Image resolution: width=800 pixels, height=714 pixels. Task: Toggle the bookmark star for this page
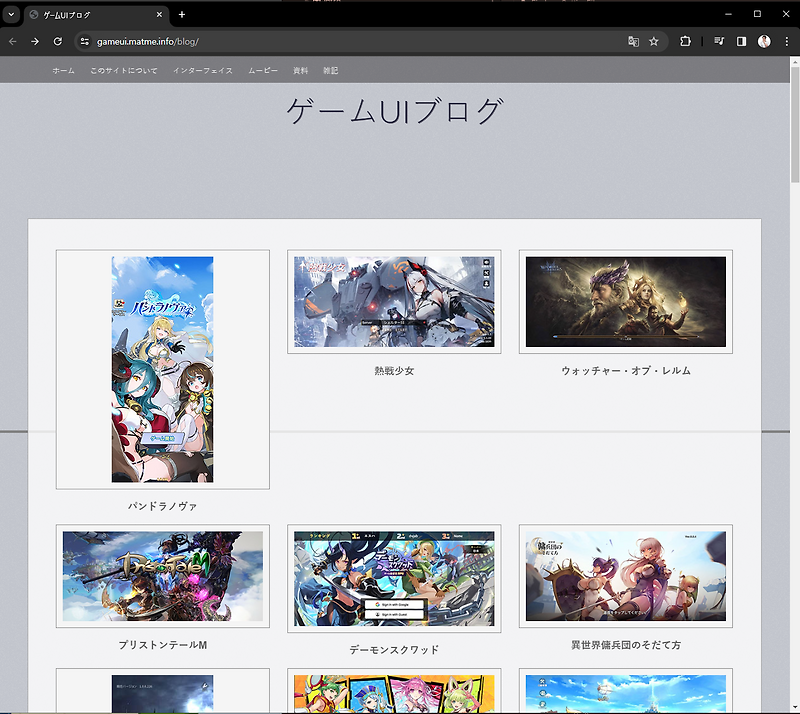656,41
